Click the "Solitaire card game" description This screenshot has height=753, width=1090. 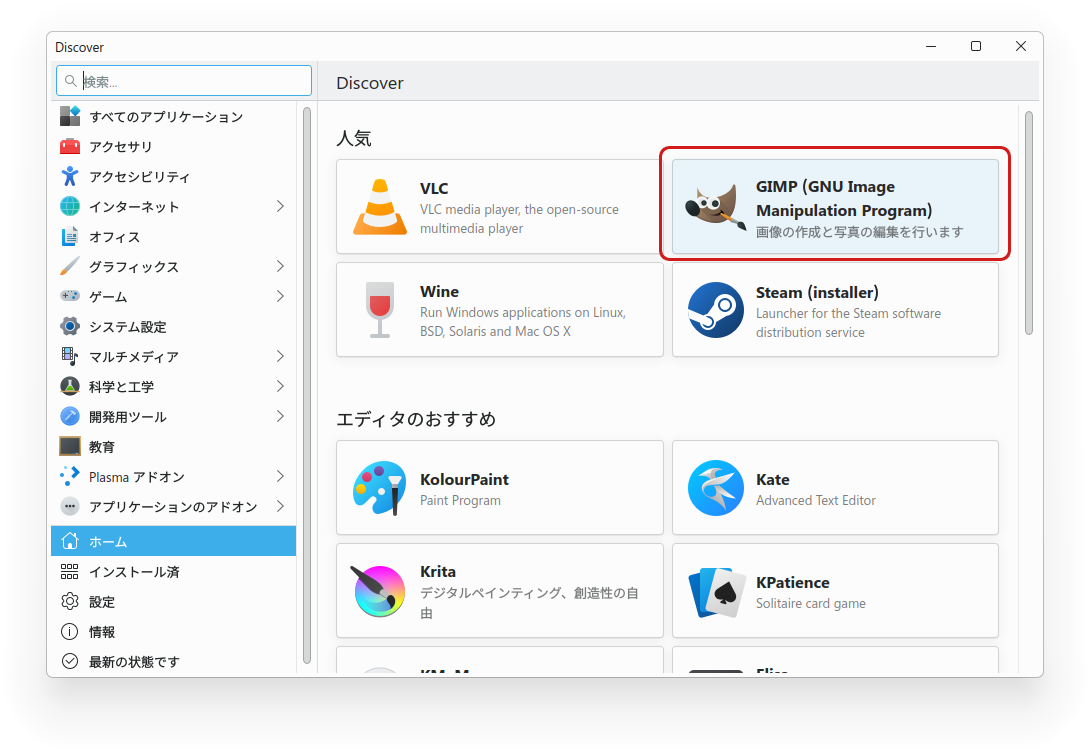(811, 604)
